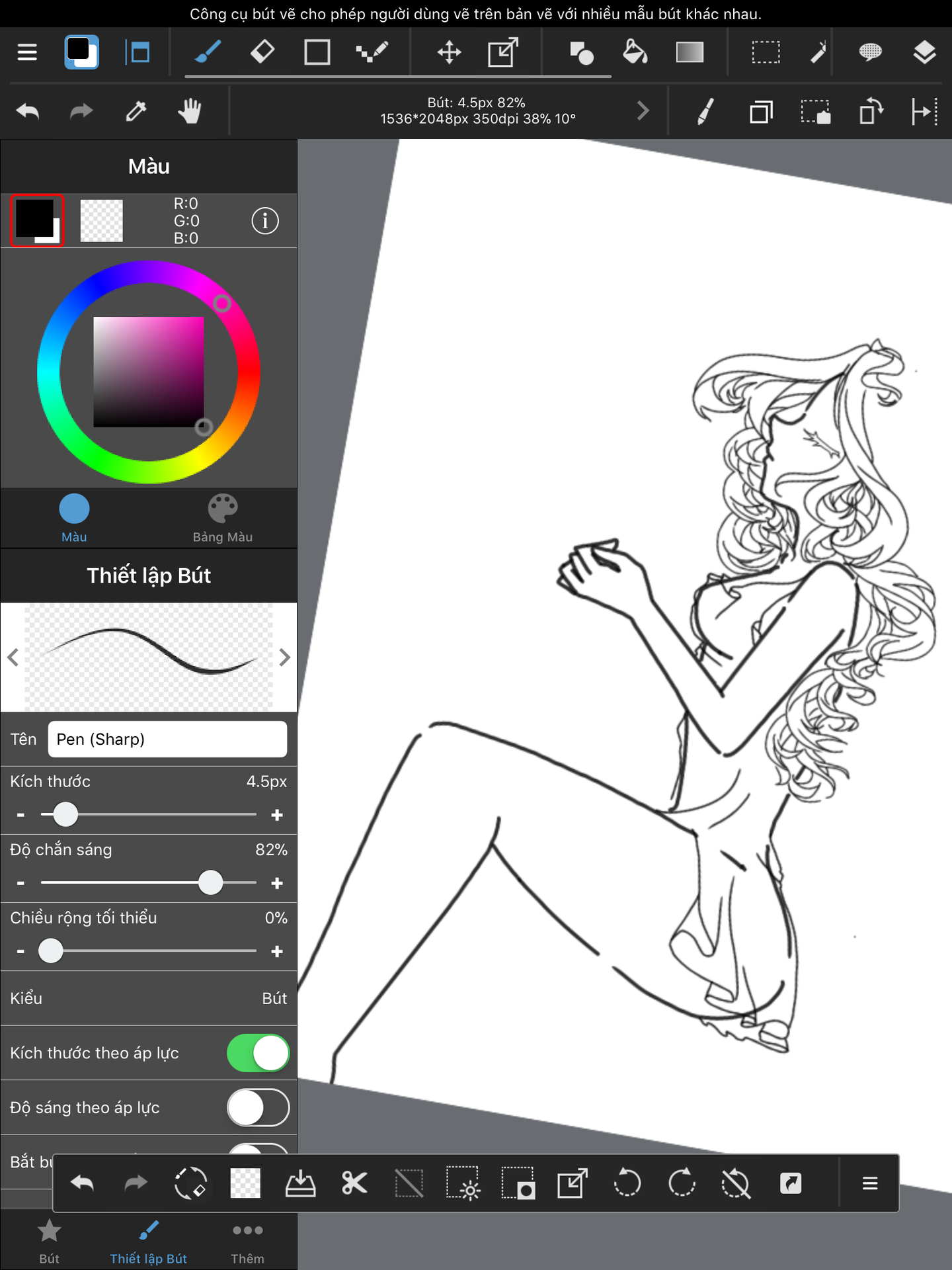Choose the Gradient tool
Image resolution: width=952 pixels, height=1270 pixels.
689,52
